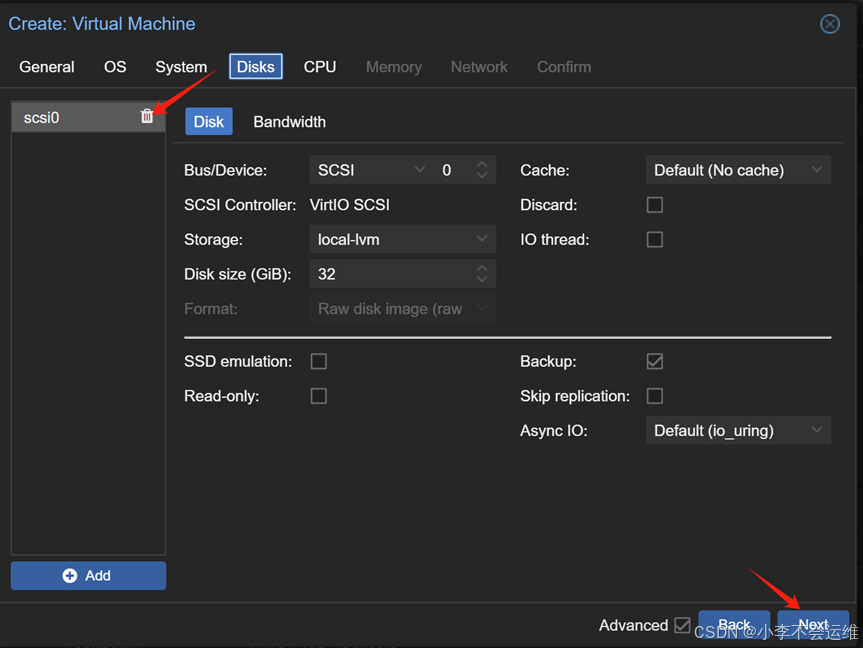Open the Network tab
The image size is (863, 648).
pos(479,67)
